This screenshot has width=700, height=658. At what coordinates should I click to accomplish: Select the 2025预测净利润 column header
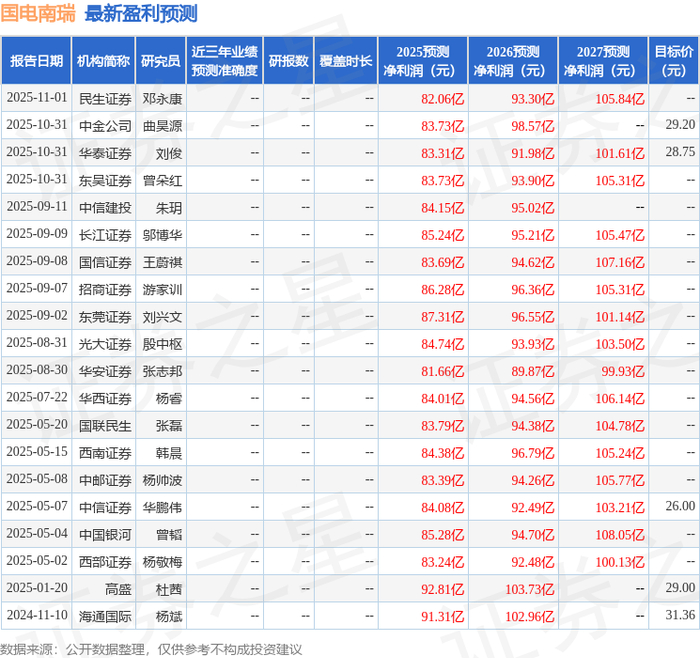click(x=423, y=61)
